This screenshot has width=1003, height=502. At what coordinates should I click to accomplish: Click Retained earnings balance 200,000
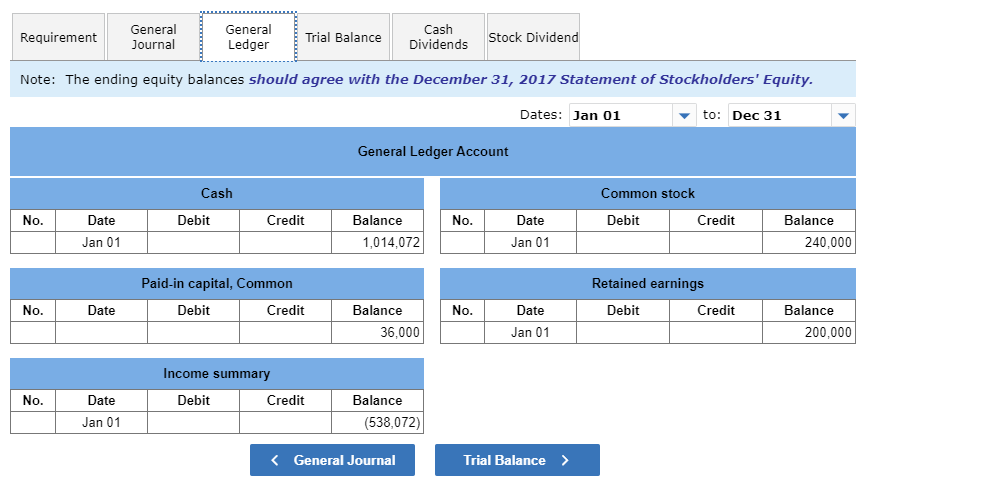809,333
